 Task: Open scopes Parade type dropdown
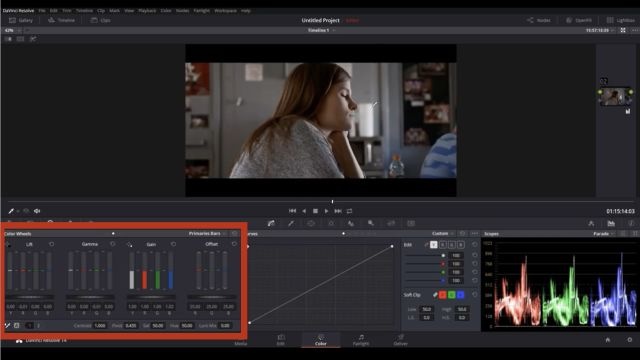pos(603,233)
